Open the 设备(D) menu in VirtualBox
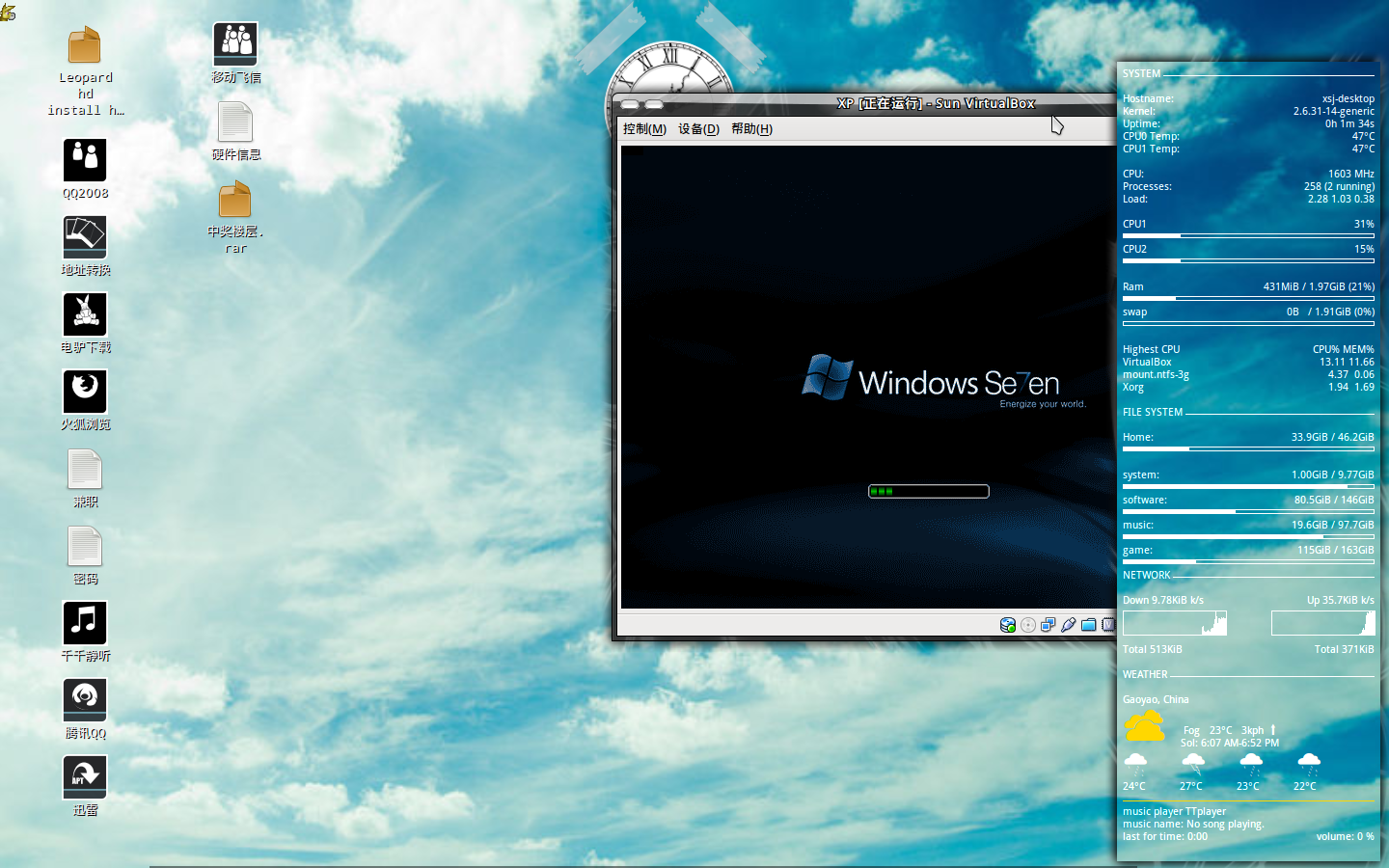1389x868 pixels. [698, 129]
